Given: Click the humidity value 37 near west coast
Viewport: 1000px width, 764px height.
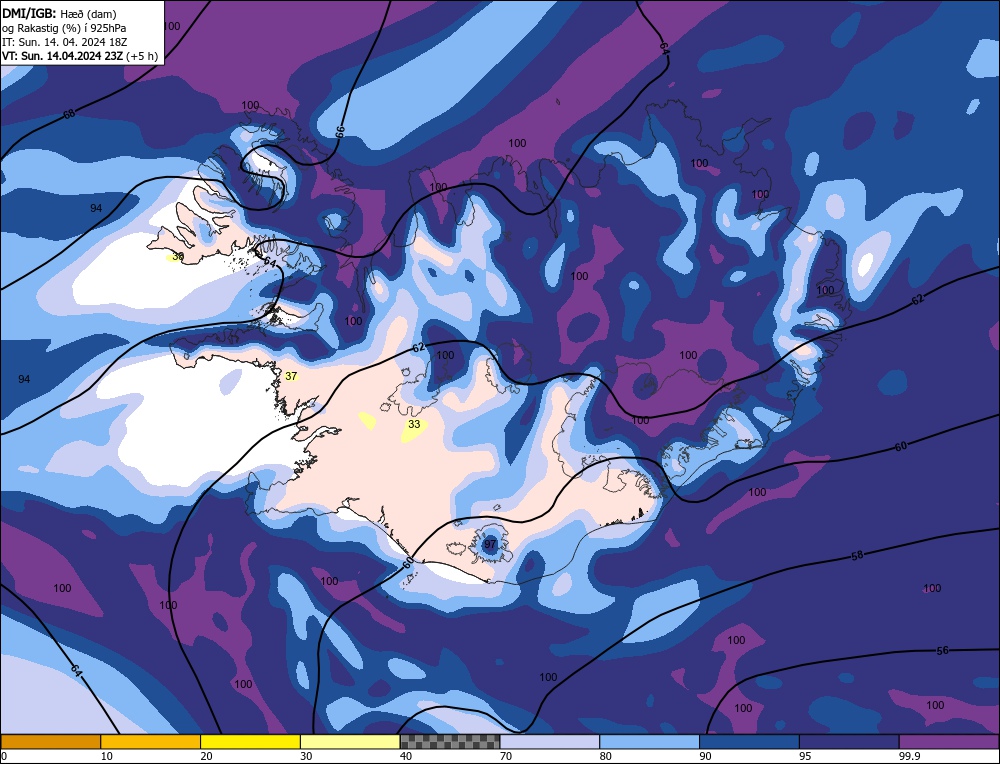Looking at the screenshot, I should click(x=291, y=376).
